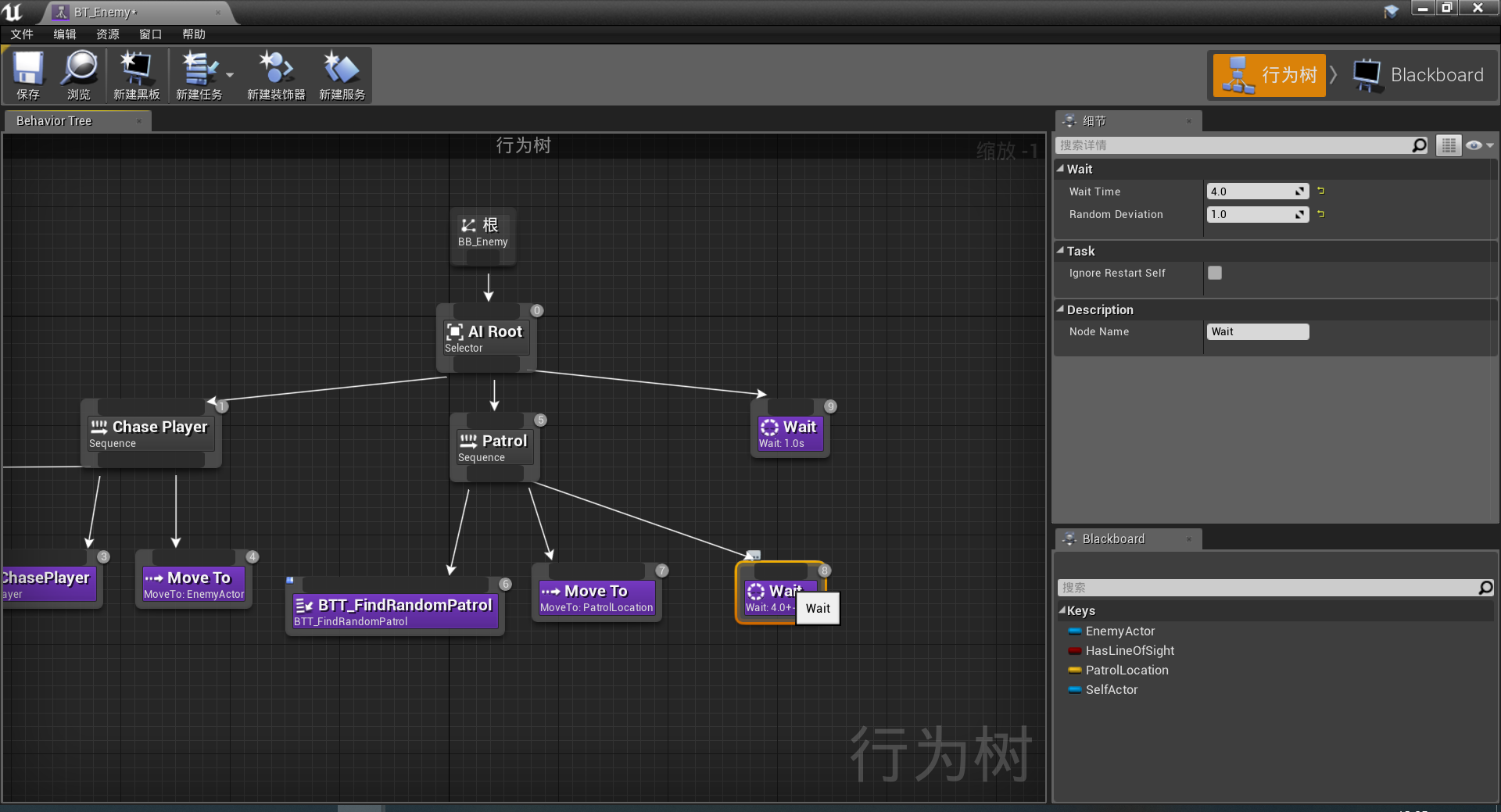Screen dimensions: 1501x812
Task: Click the details search magnifier icon
Action: (x=1420, y=145)
